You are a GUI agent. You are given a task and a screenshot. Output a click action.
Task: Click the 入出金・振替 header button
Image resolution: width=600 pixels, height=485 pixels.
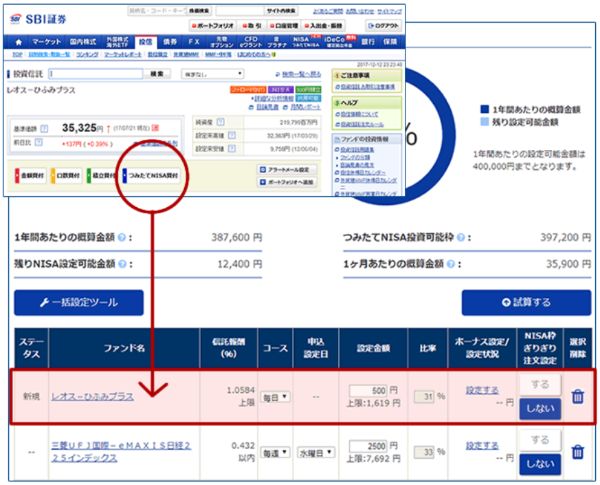tap(323, 26)
